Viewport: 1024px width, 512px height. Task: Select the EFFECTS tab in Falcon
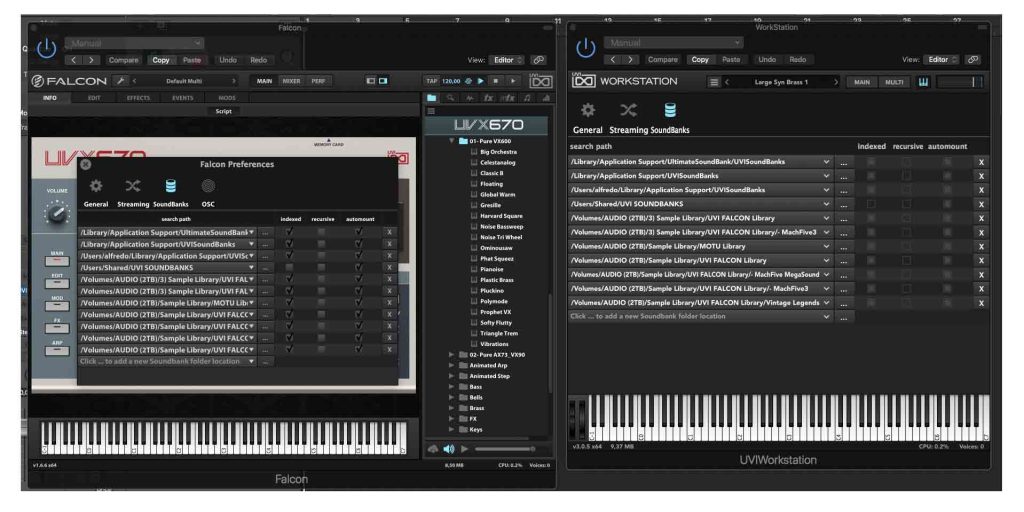138,98
